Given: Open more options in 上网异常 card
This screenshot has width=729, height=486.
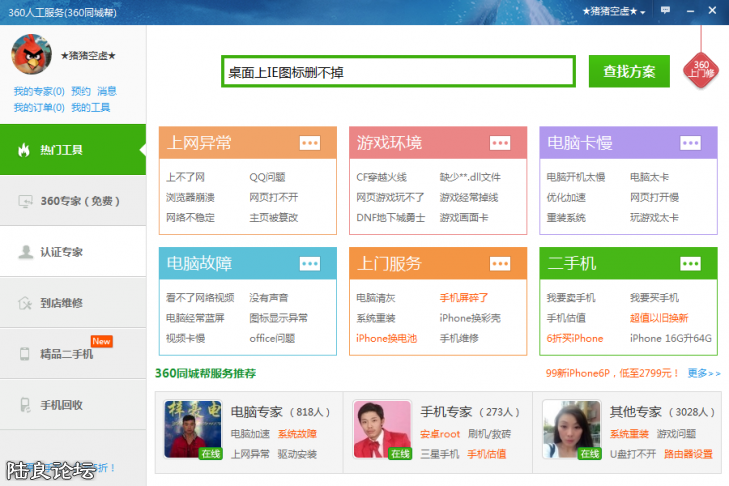Looking at the screenshot, I should point(310,143).
